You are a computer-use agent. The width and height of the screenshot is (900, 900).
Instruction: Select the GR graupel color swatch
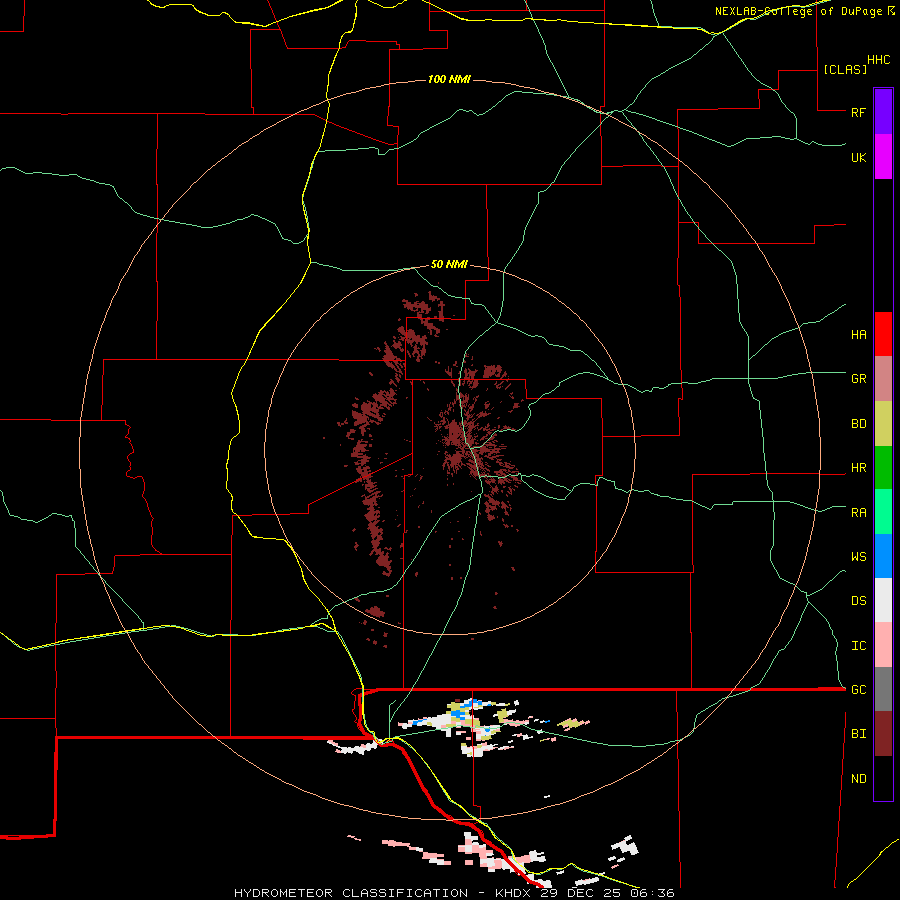[x=883, y=379]
